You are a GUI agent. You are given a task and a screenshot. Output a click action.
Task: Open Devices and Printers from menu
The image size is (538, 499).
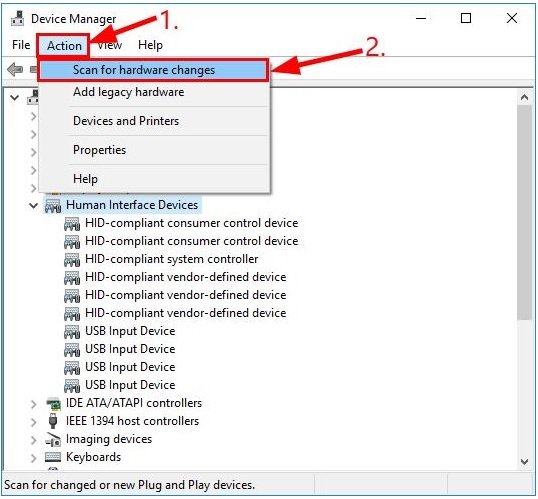coord(154,121)
